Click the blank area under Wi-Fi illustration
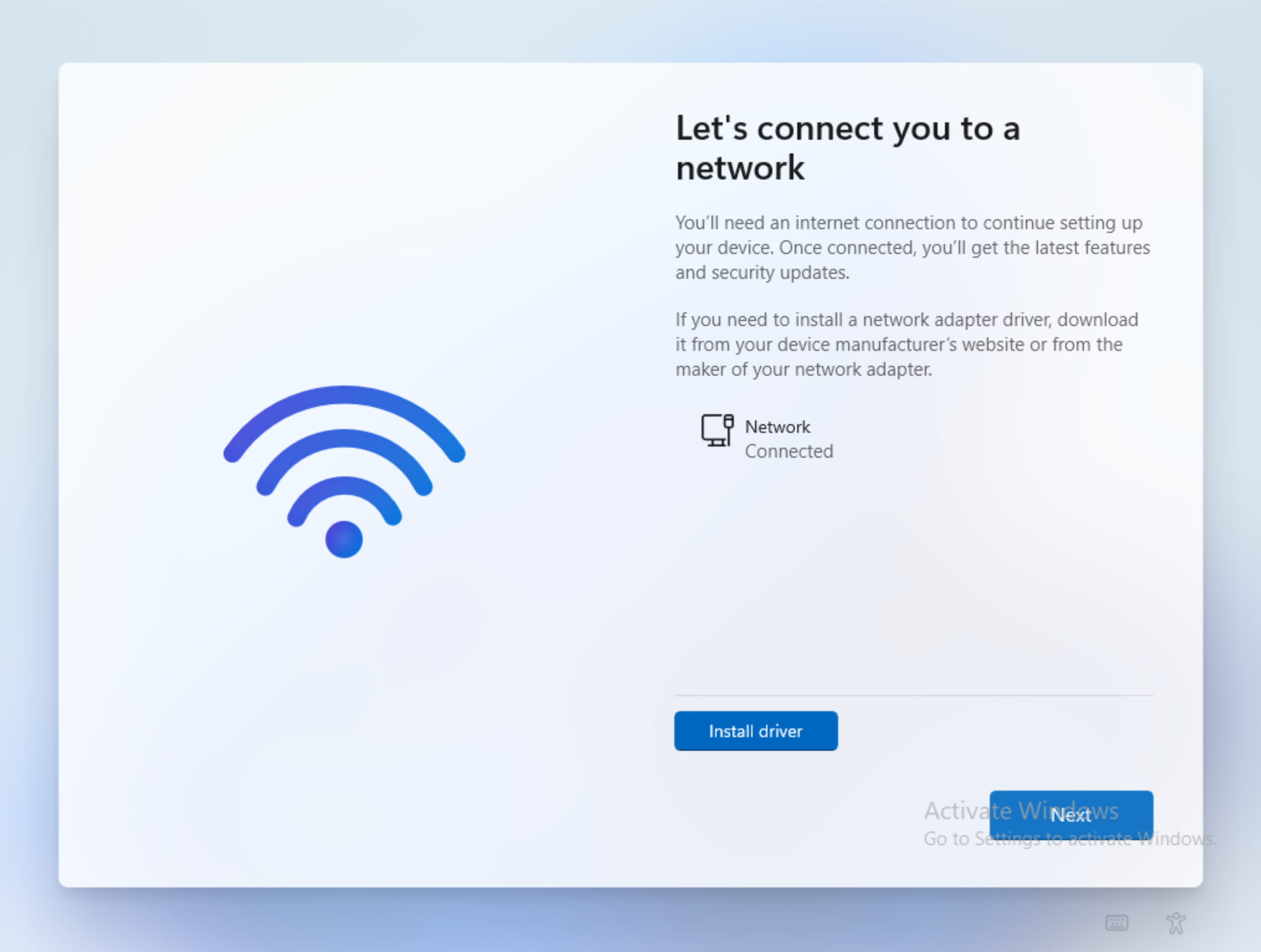Viewport: 1261px width, 952px height. pyautogui.click(x=344, y=714)
